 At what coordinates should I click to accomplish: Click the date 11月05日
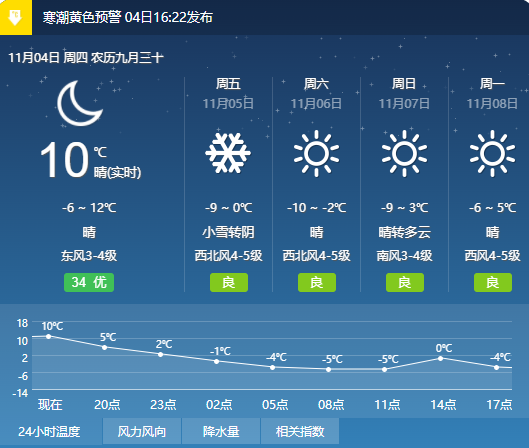228,104
